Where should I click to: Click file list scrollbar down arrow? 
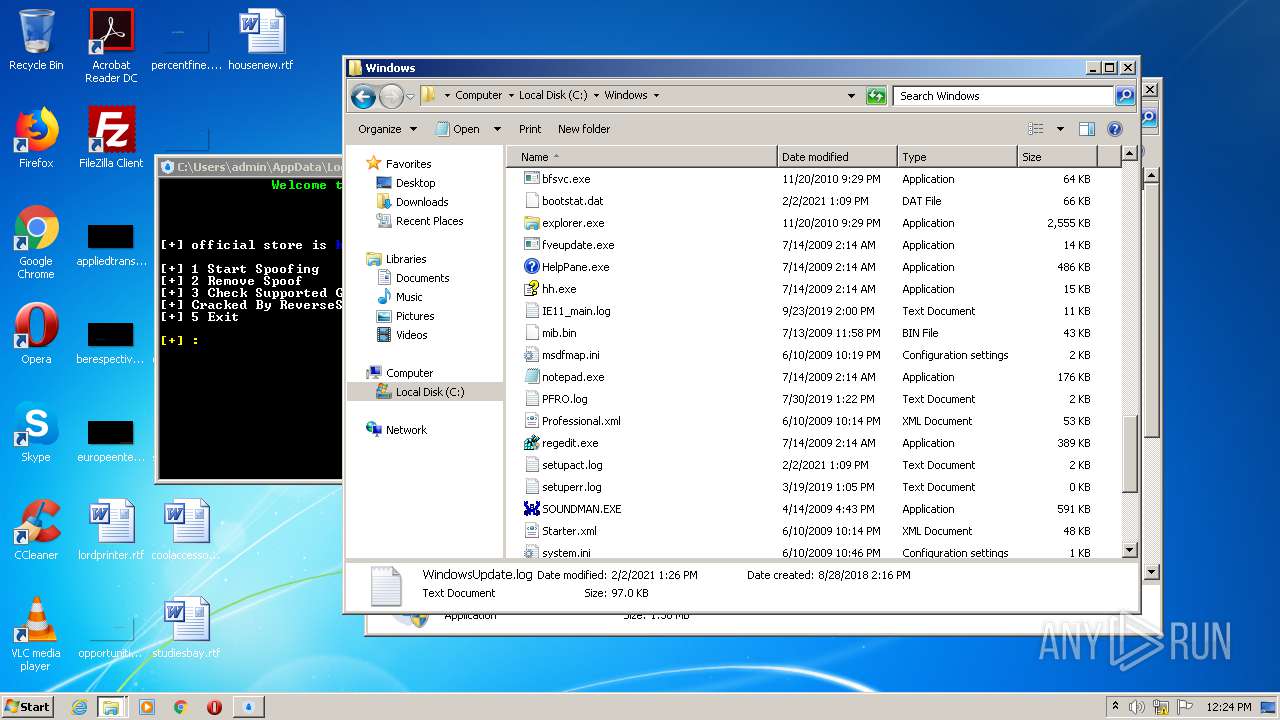point(1130,550)
